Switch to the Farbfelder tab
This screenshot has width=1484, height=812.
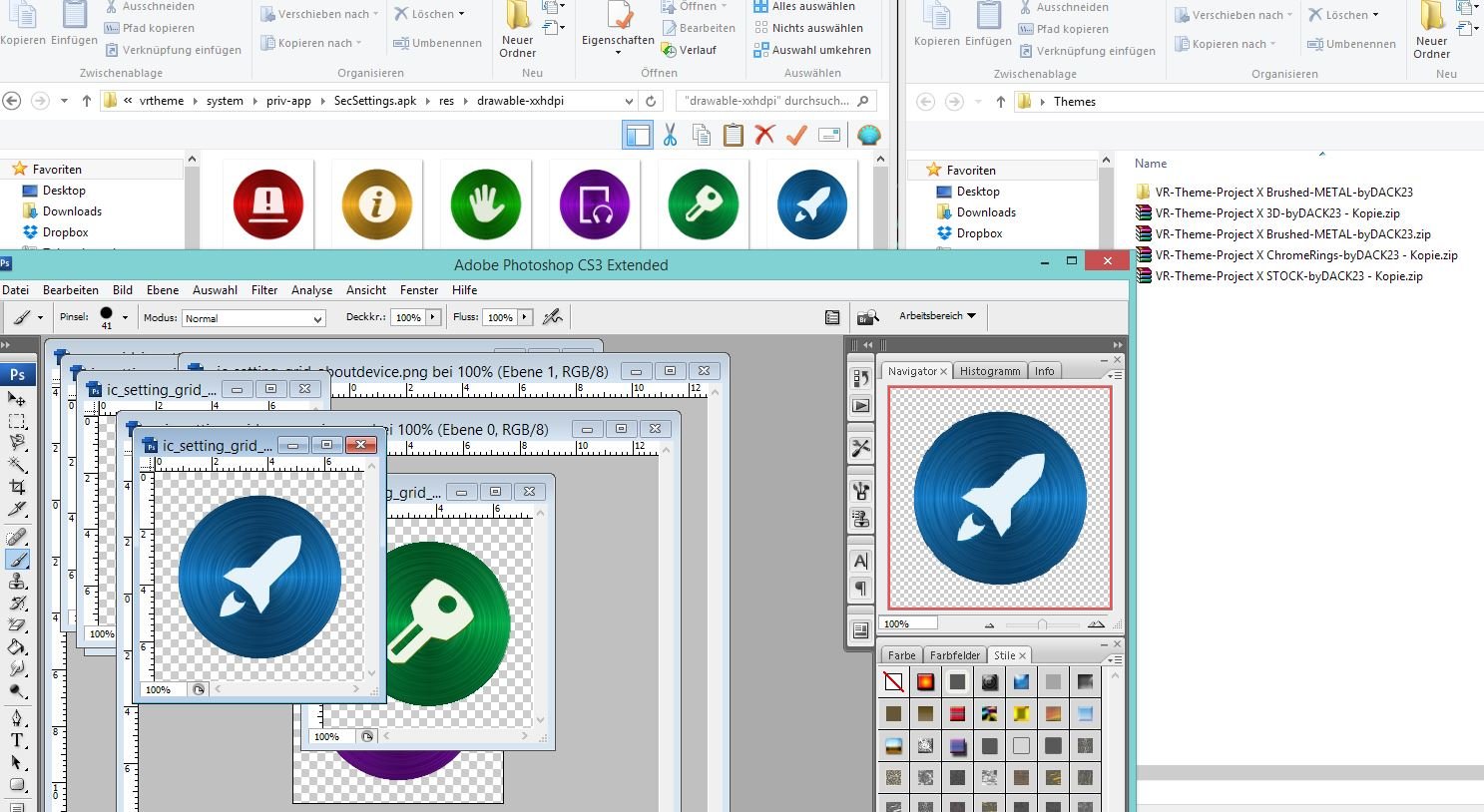point(955,655)
